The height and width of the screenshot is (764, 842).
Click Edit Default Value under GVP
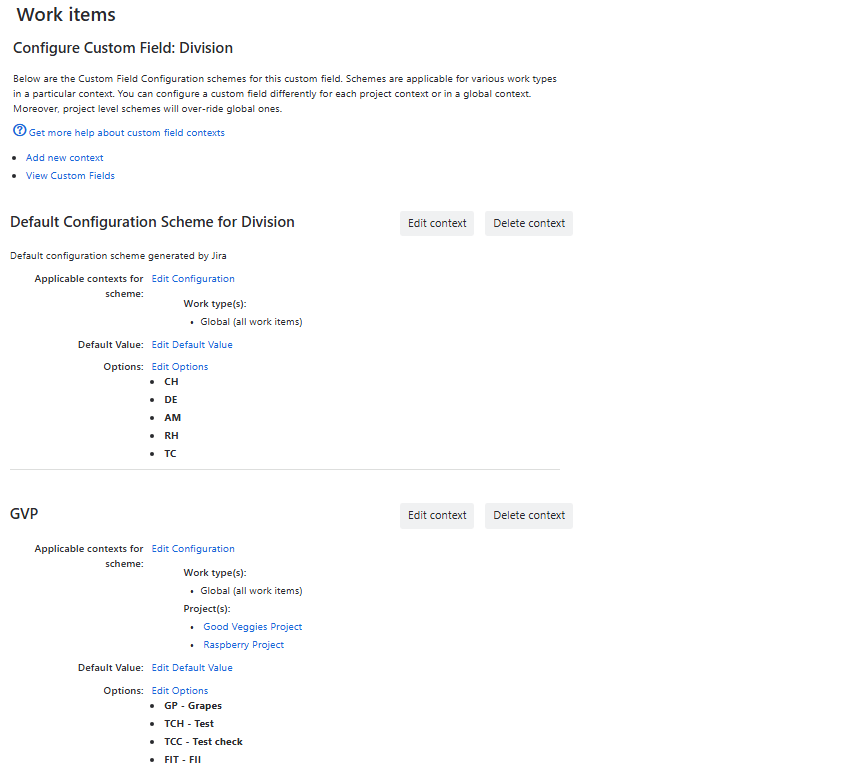pos(192,668)
